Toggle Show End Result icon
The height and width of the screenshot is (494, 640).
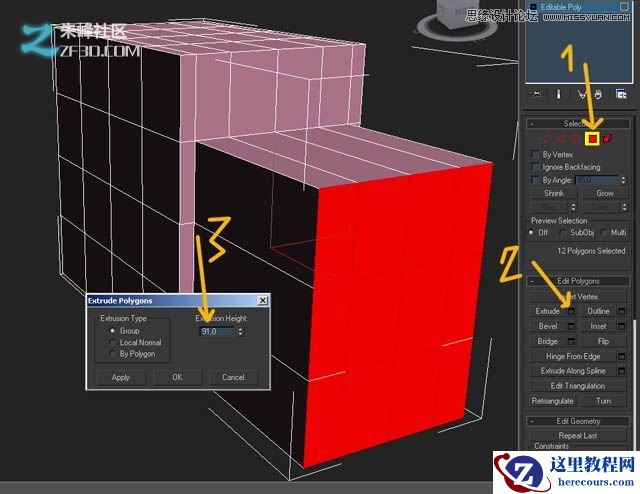point(558,94)
